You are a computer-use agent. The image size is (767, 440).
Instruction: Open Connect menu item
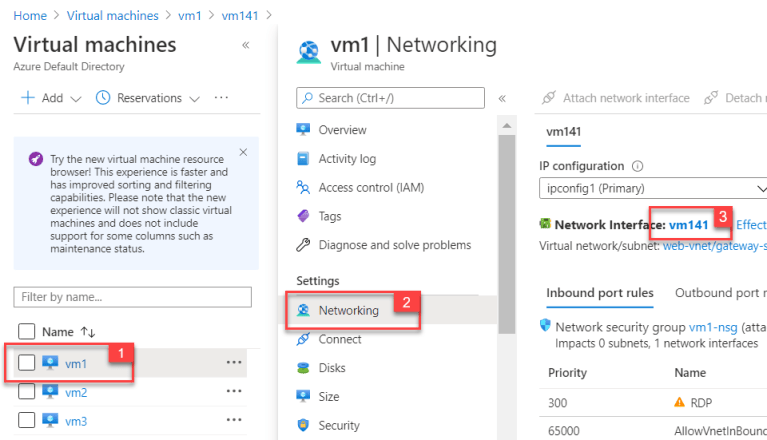[x=340, y=339]
